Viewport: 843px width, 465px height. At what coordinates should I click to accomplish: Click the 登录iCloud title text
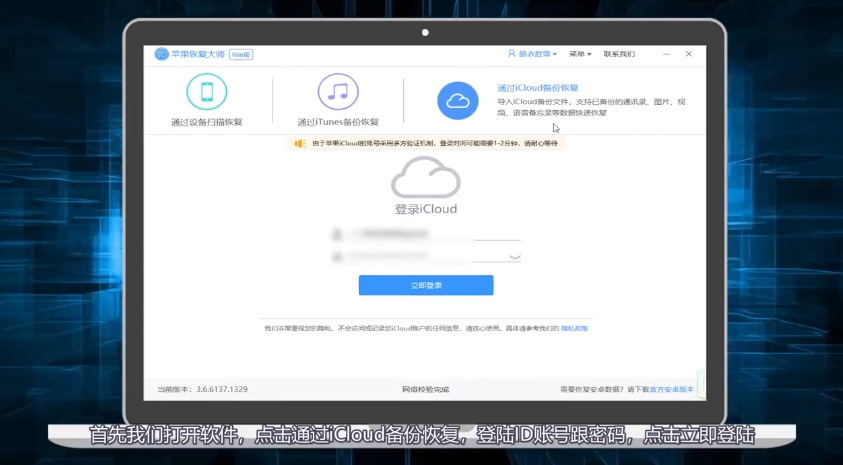tap(426, 209)
